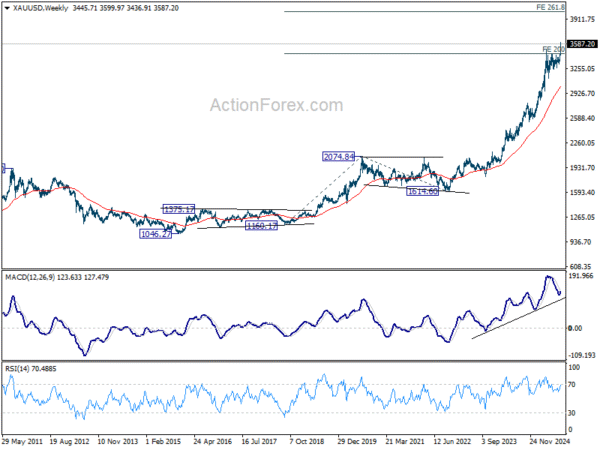
Task: Select the FE 200 fibonacci label
Action: tap(553, 49)
